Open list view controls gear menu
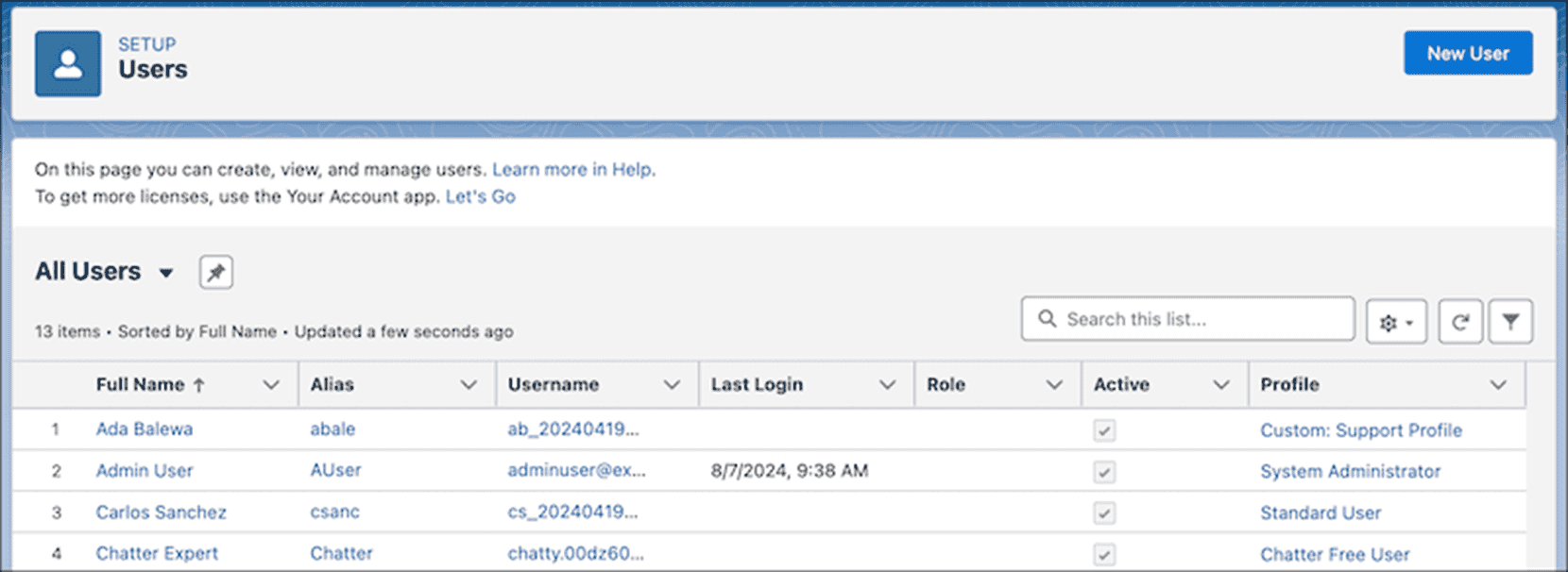The image size is (1568, 572). [1396, 322]
